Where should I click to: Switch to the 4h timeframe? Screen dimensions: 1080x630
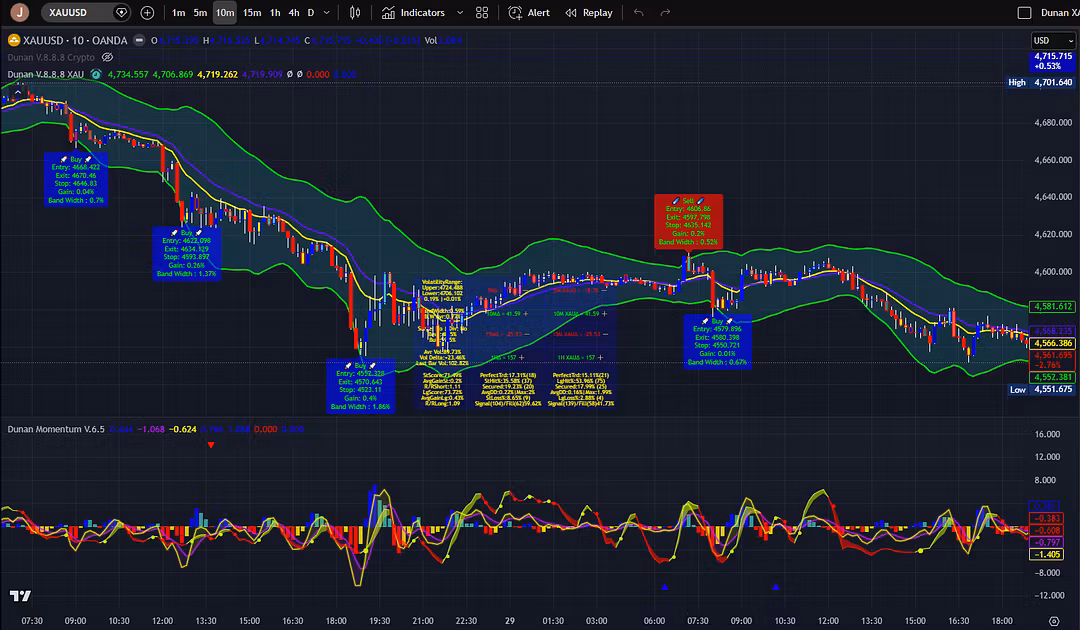click(x=294, y=12)
